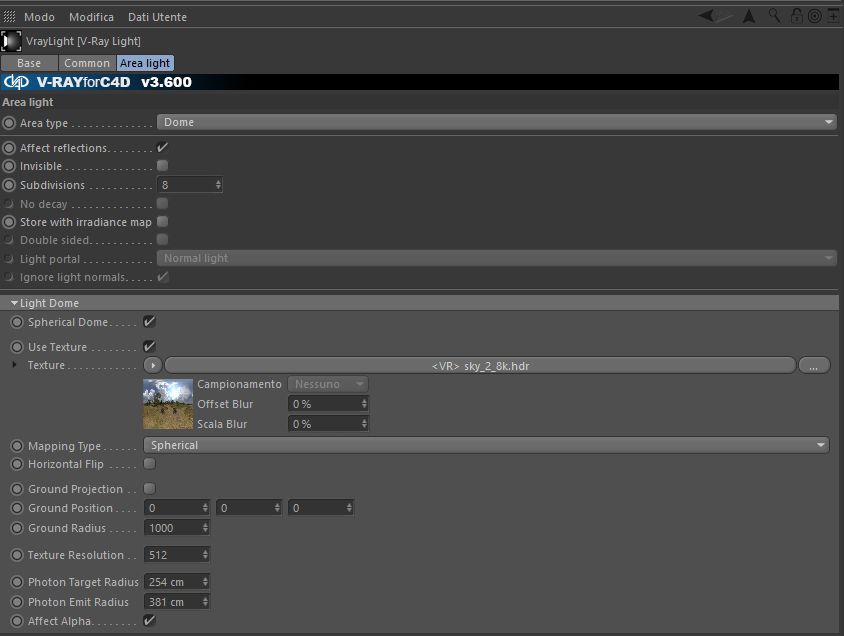Open the Dati Utente menu
The height and width of the screenshot is (636, 844).
tap(157, 17)
